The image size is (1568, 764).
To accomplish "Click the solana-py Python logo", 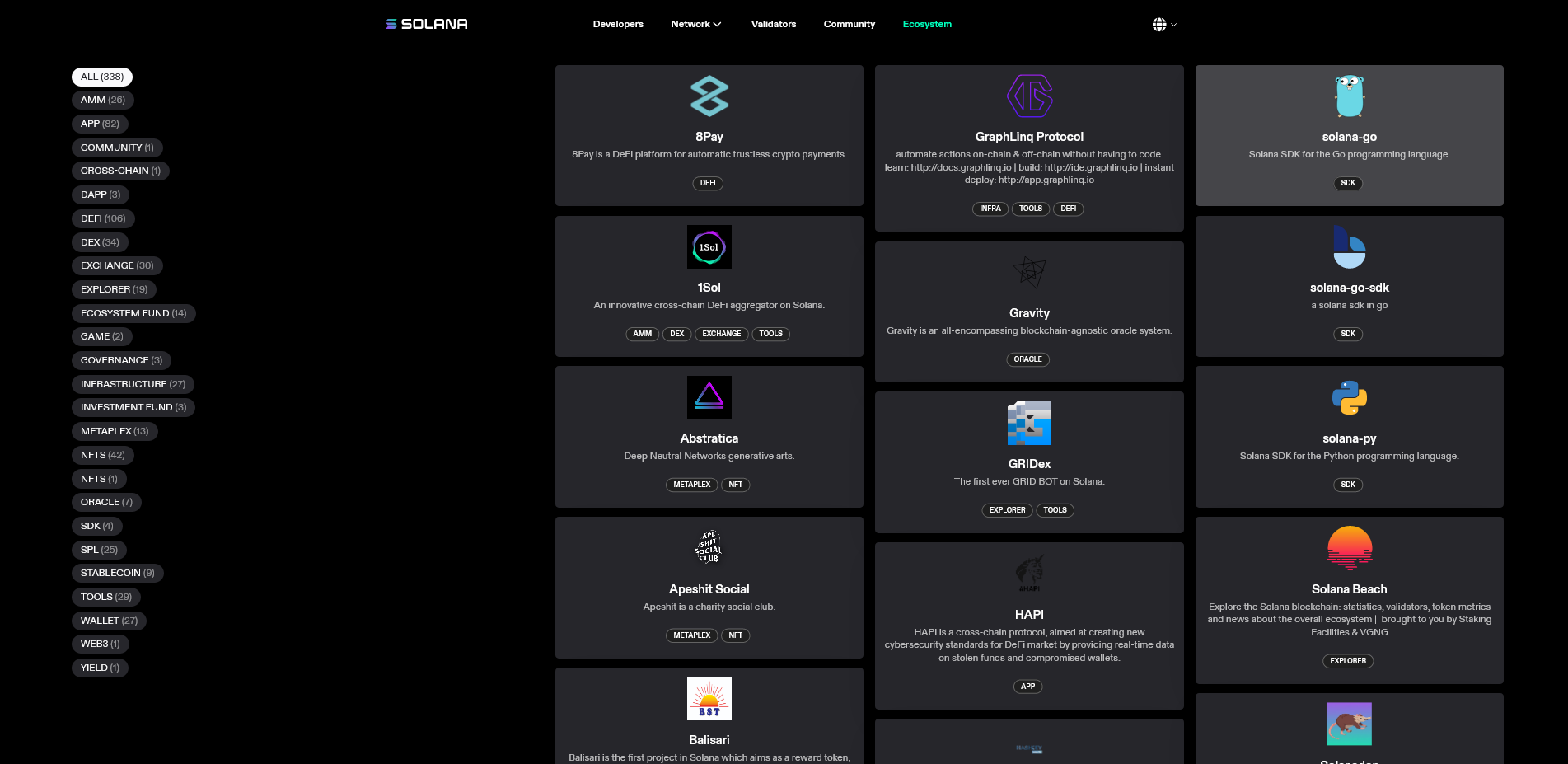I will tap(1349, 397).
